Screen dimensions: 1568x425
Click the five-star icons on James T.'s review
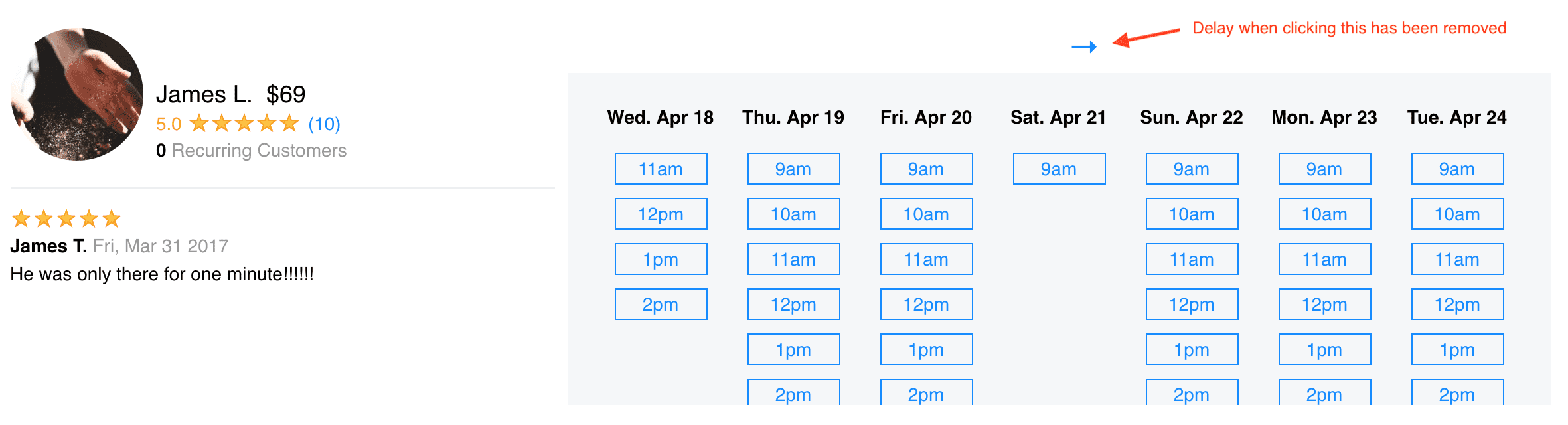pos(66,218)
